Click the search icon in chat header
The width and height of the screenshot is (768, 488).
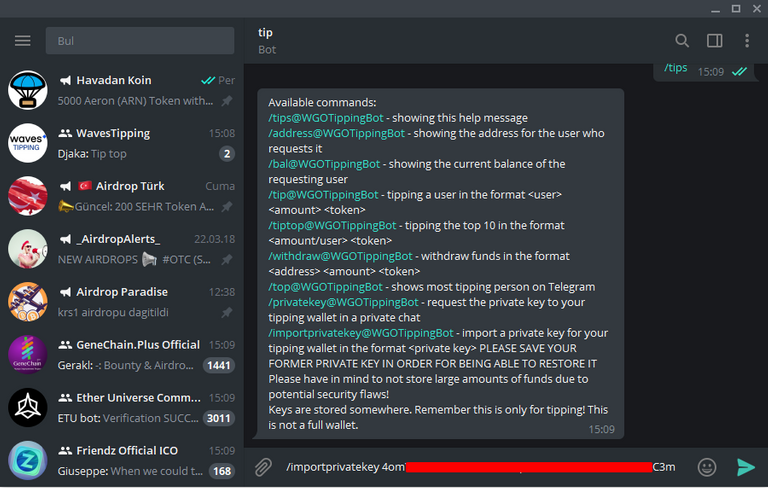pos(682,41)
